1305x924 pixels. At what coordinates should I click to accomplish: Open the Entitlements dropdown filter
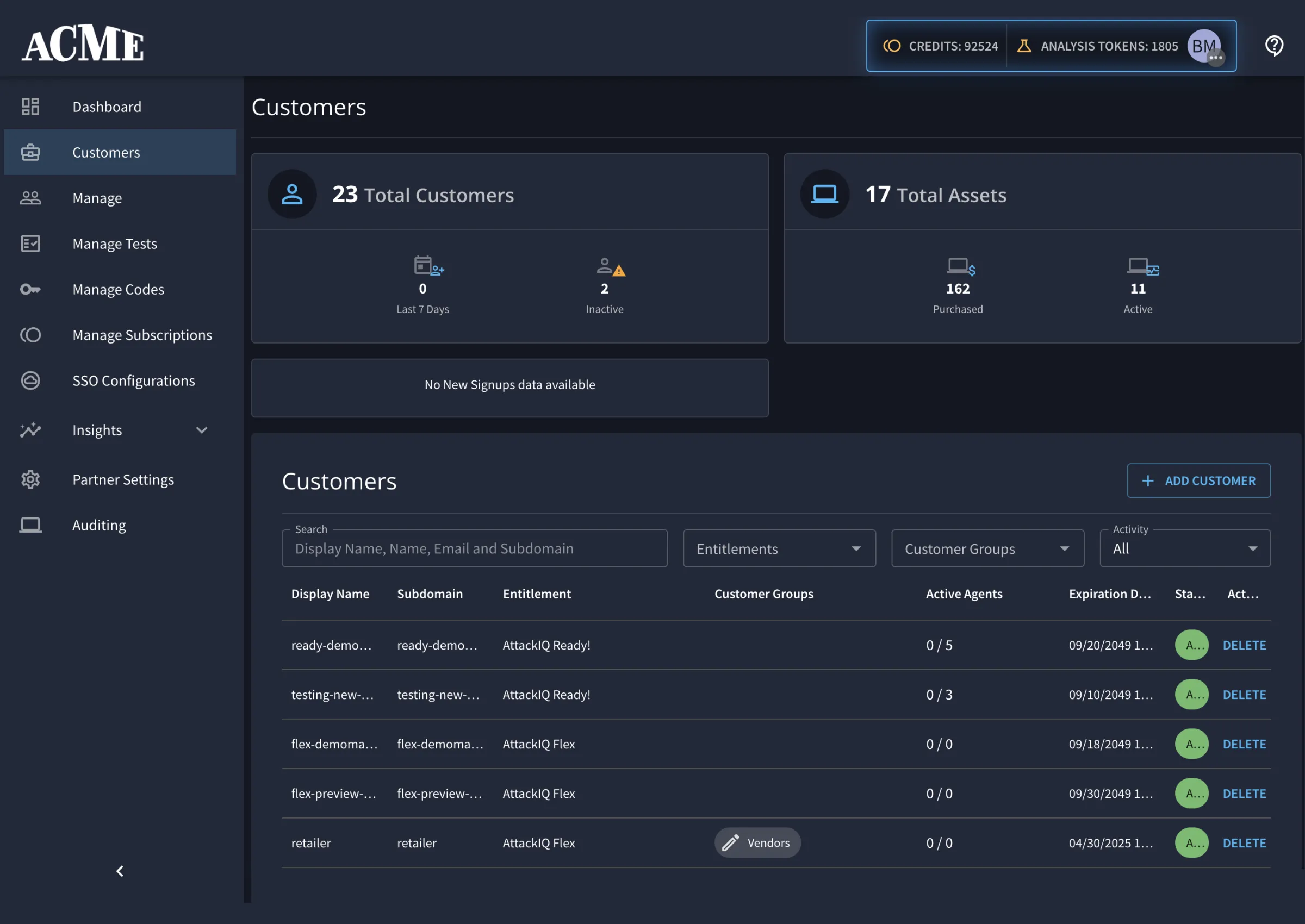[x=779, y=548]
